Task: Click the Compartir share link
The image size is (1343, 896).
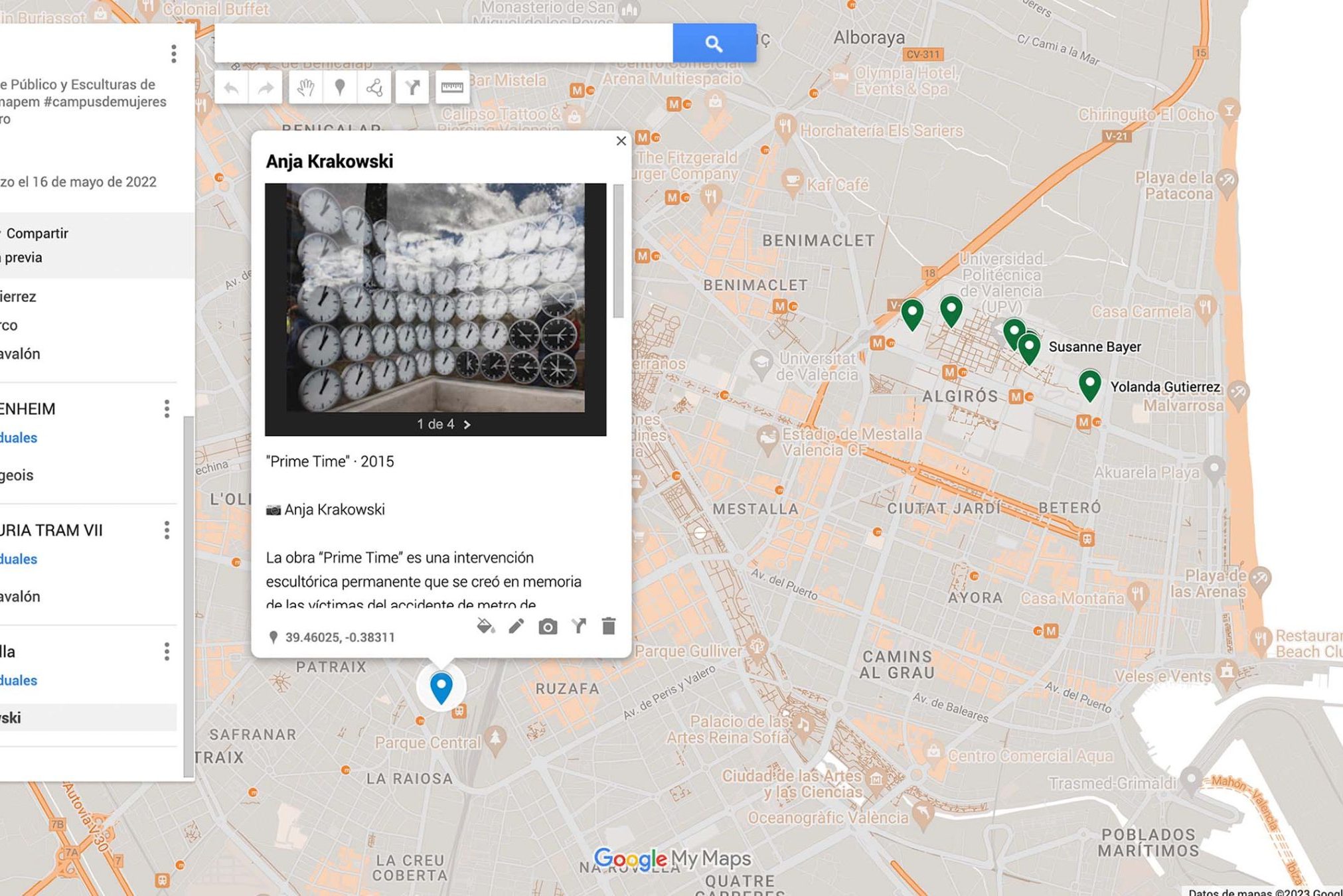Action: point(37,233)
